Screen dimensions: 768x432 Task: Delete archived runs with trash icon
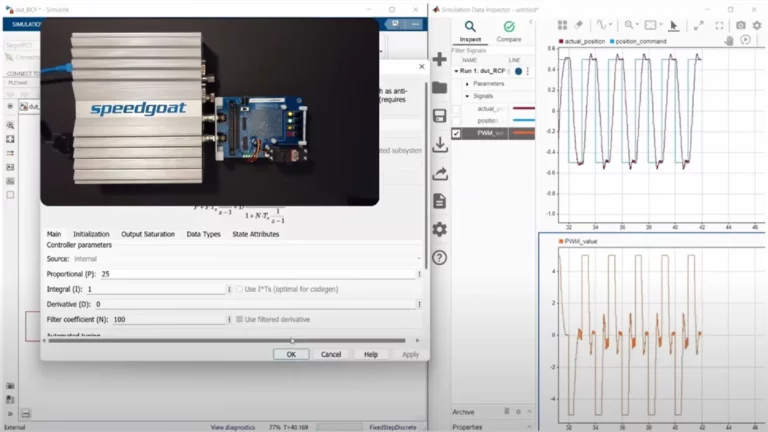pyautogui.click(x=507, y=411)
